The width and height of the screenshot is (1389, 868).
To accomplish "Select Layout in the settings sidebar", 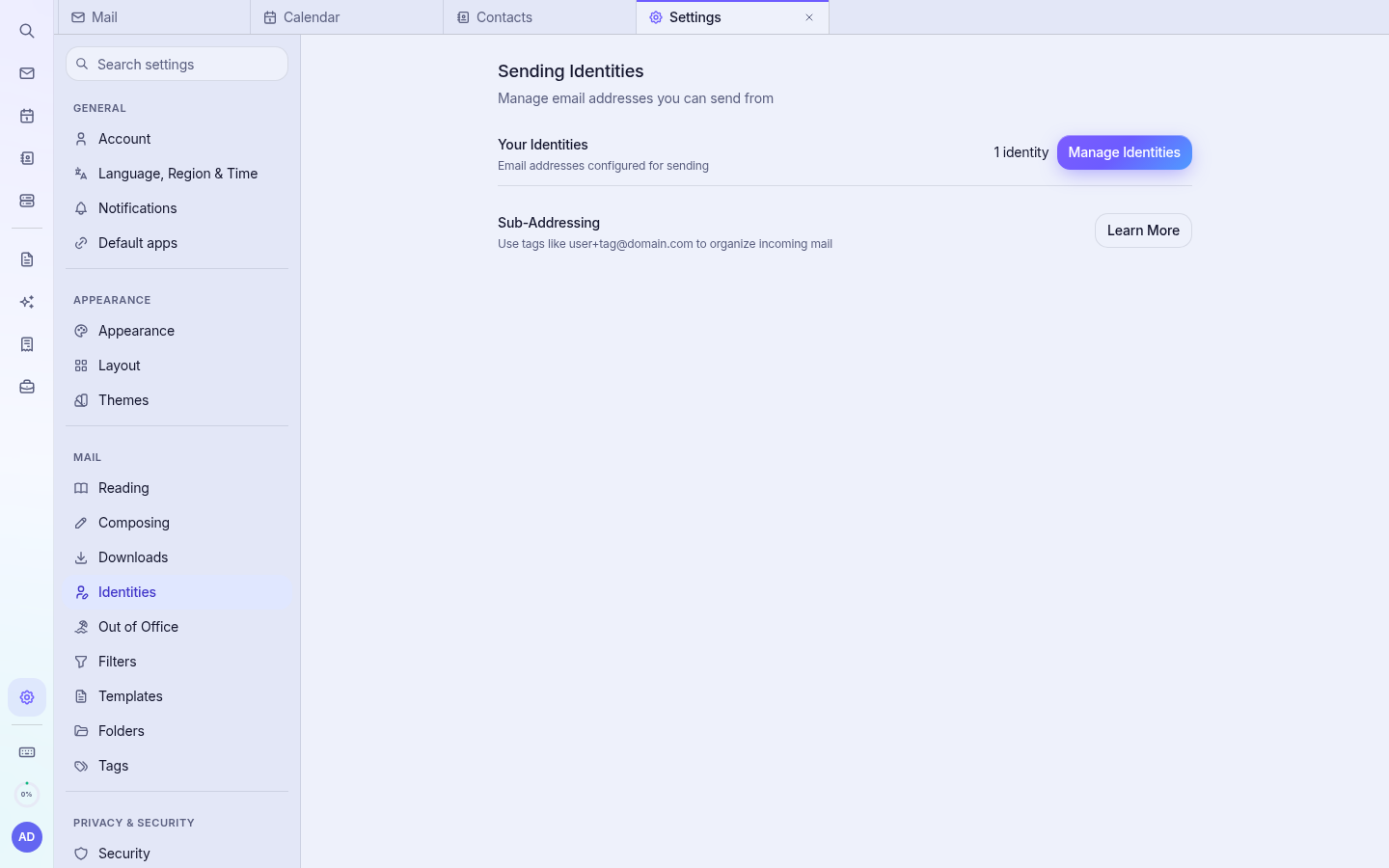I will 177,366.
